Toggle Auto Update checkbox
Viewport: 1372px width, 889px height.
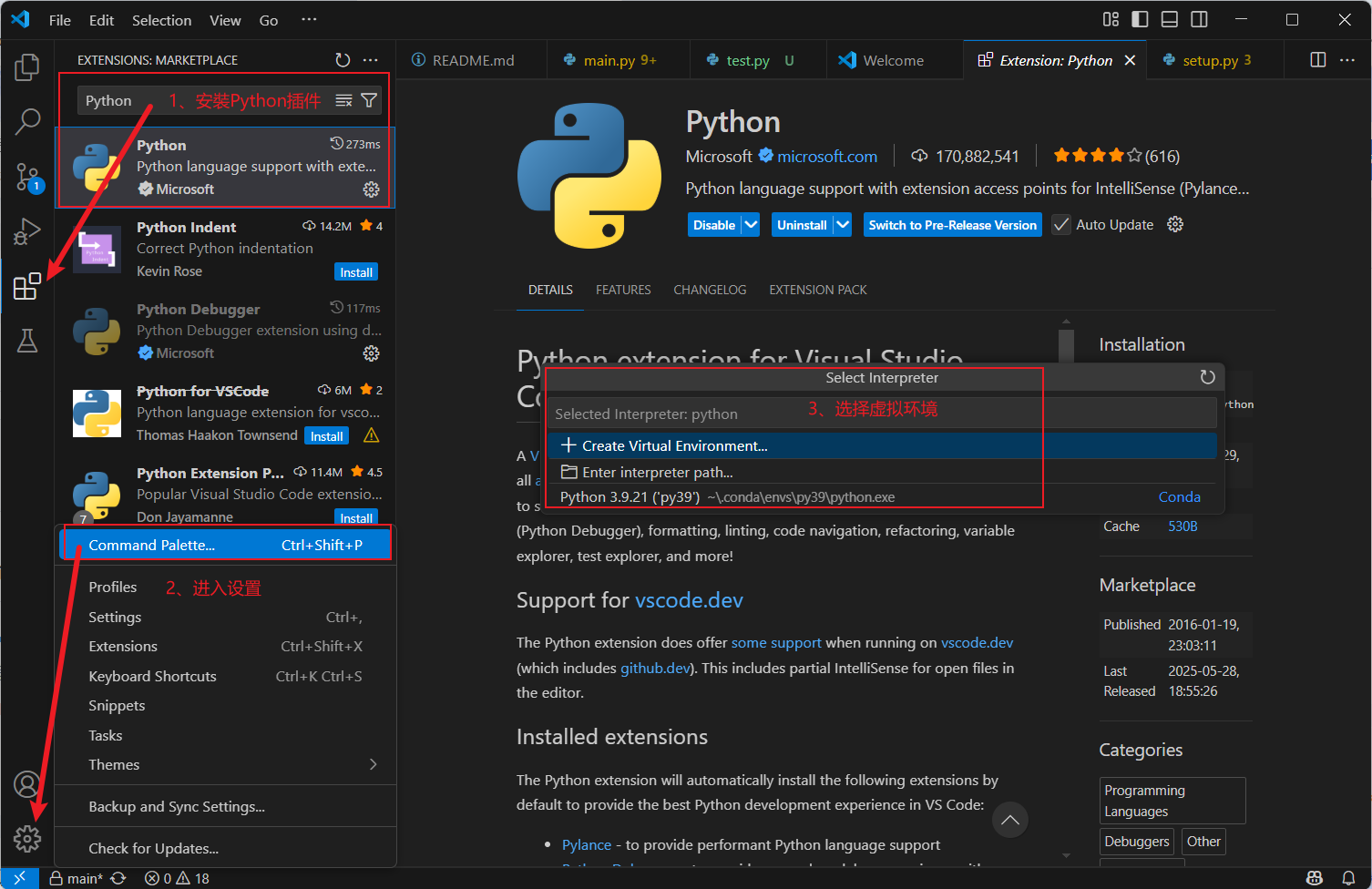(1061, 224)
